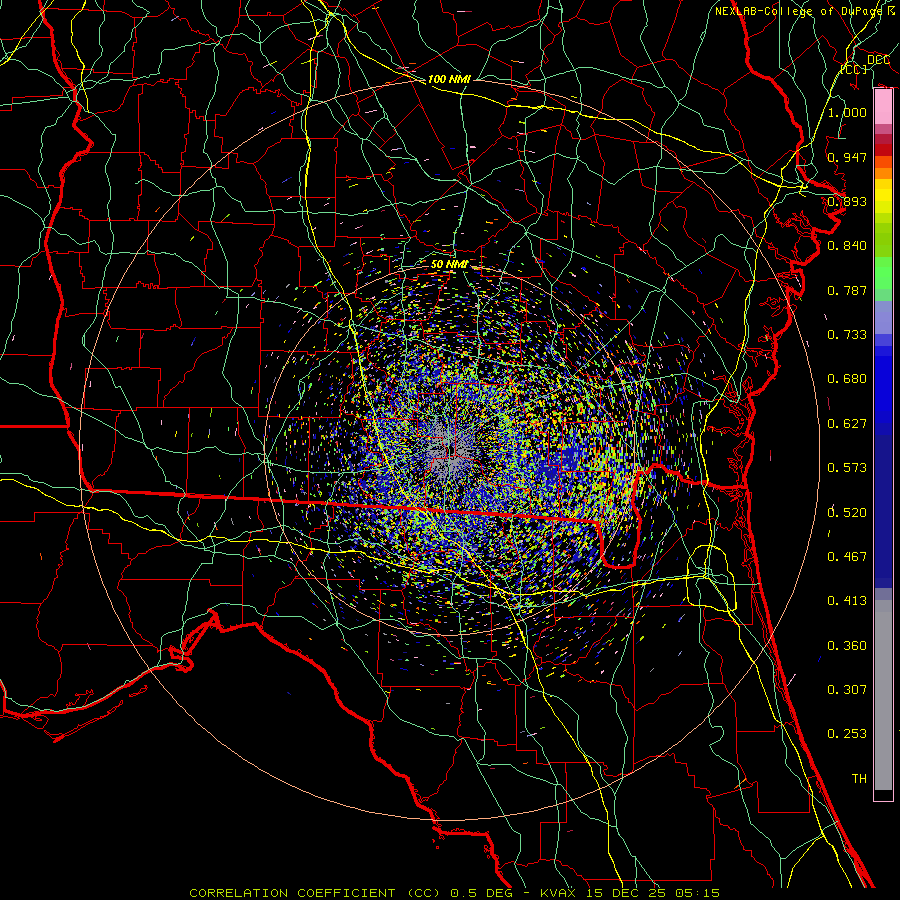Screen dimensions: 900x900
Task: Click the "TH" threshold label on the scale
Action: pos(859,778)
